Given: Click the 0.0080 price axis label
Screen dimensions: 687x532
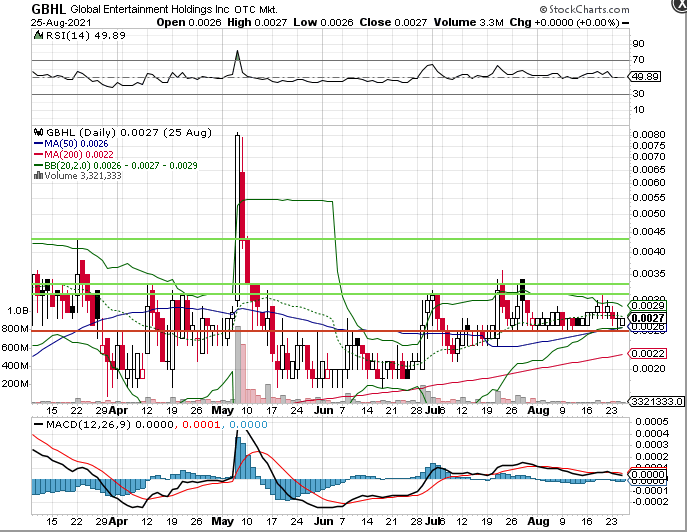Looking at the screenshot, I should point(649,135).
